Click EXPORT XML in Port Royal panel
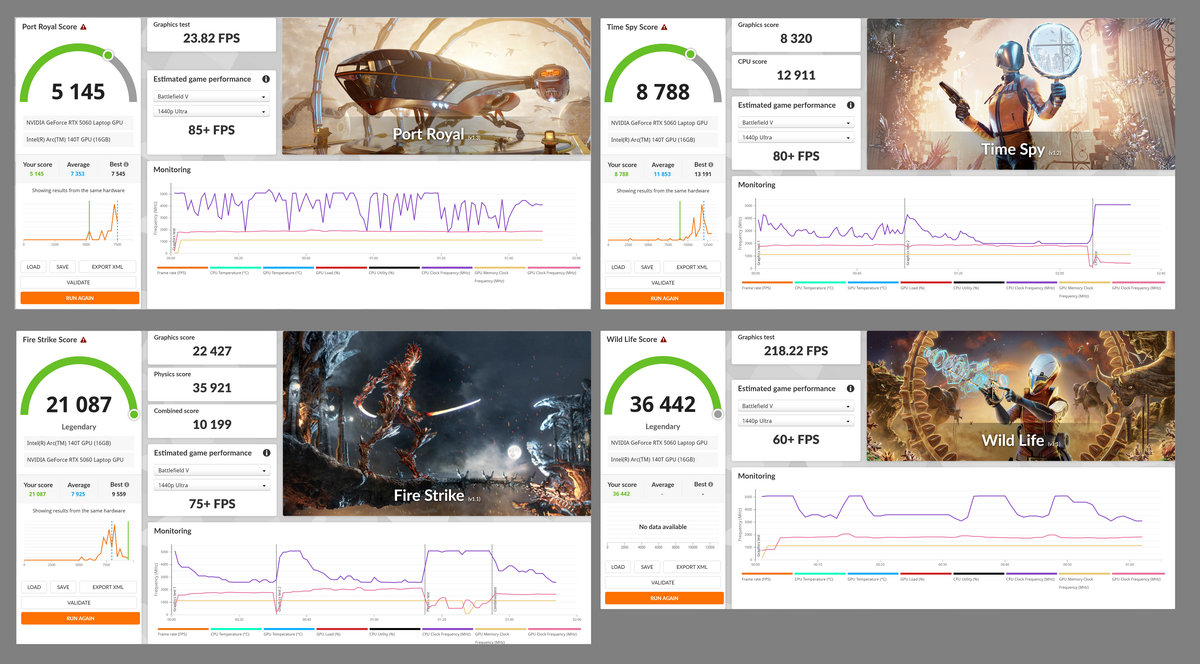The image size is (1200, 664). (108, 267)
